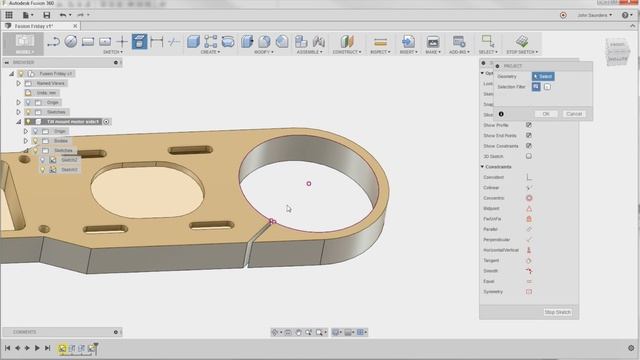Screen dimensions: 640x360
Task: Click the New Component icon in Assemble
Action: click(301, 42)
